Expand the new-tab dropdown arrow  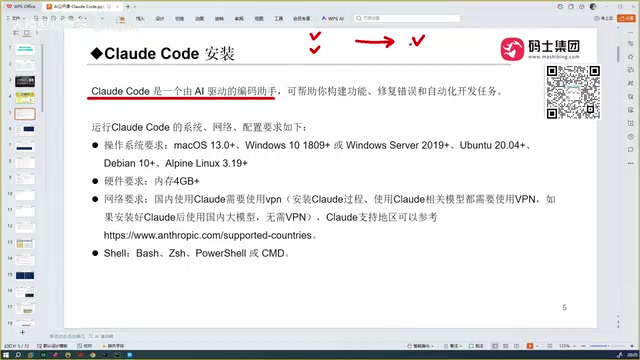click(135, 7)
